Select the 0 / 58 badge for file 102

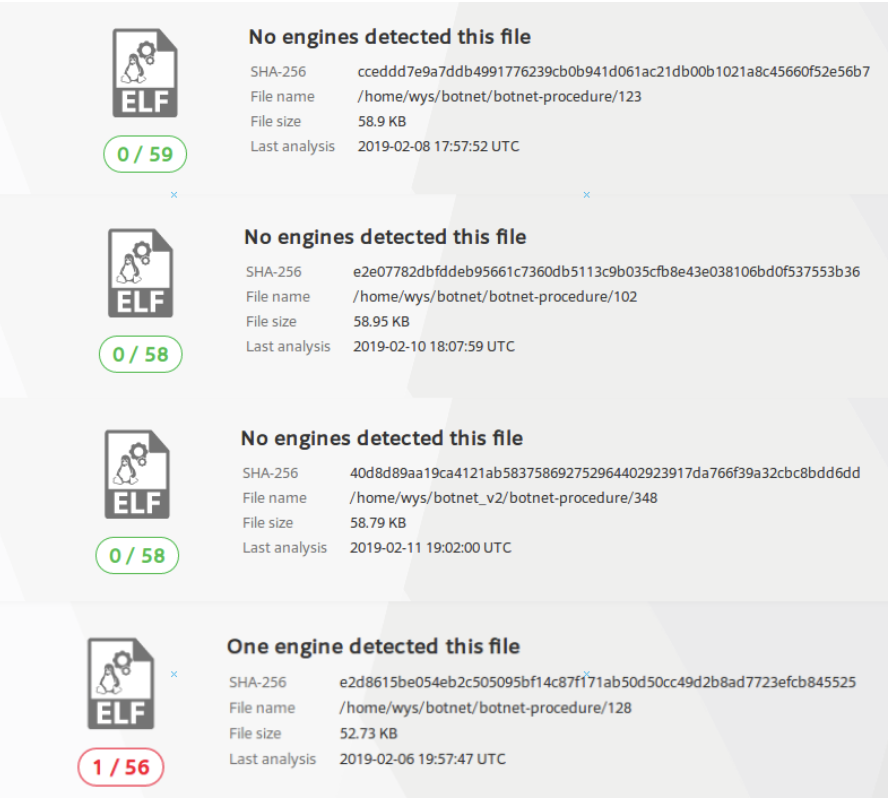141,354
